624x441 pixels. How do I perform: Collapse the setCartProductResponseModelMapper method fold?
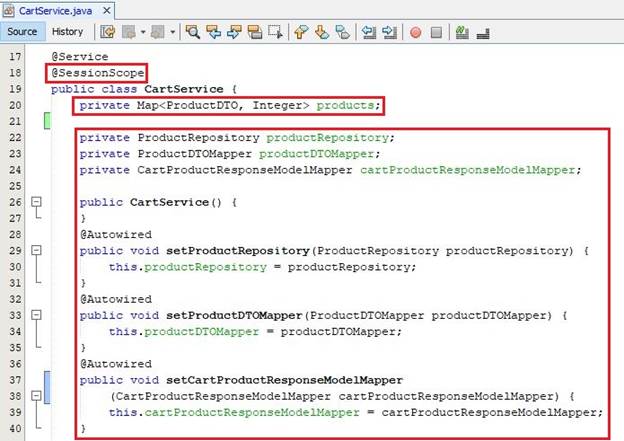36,396
